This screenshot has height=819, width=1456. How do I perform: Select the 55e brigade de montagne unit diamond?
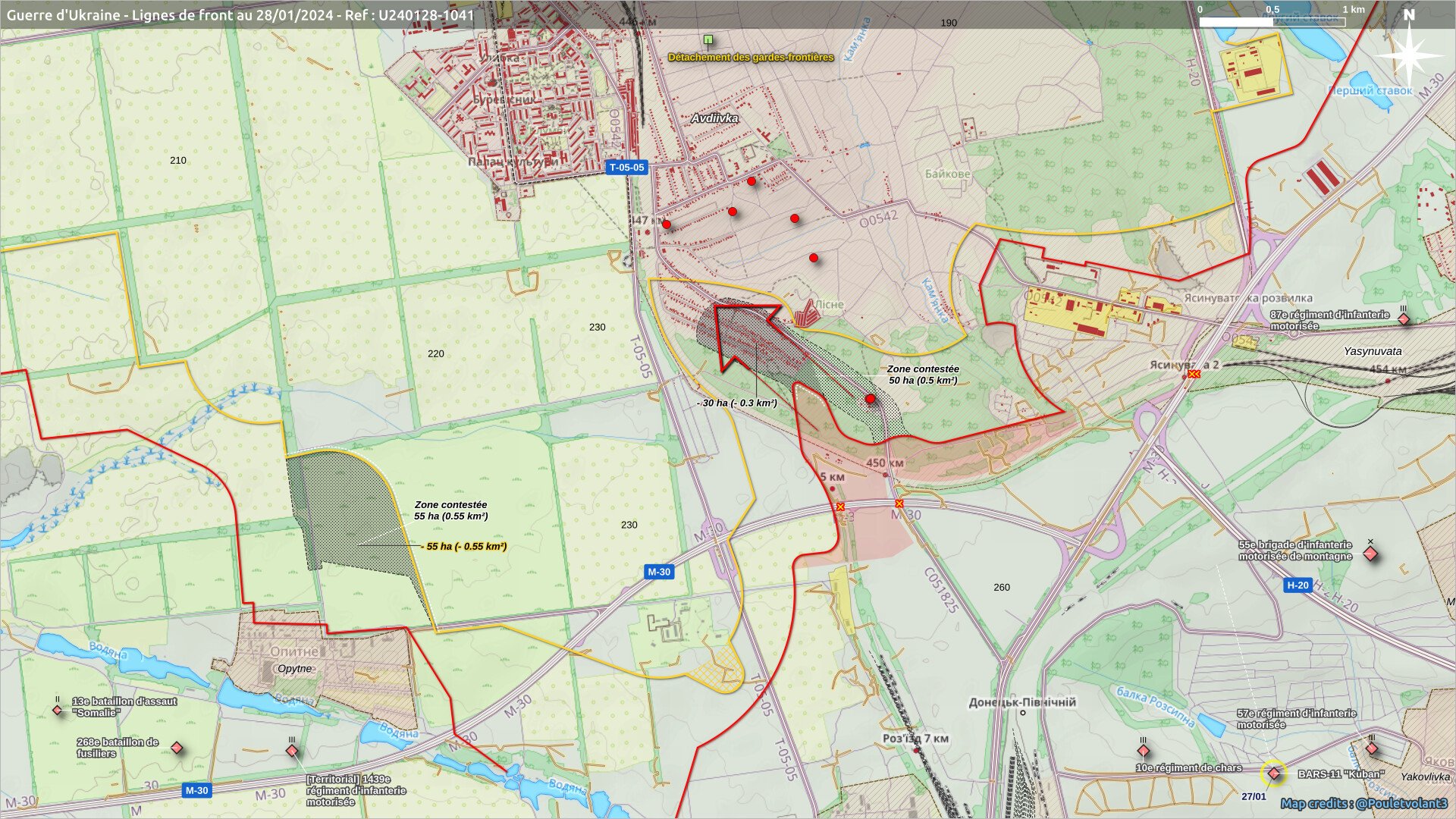pyautogui.click(x=1370, y=554)
